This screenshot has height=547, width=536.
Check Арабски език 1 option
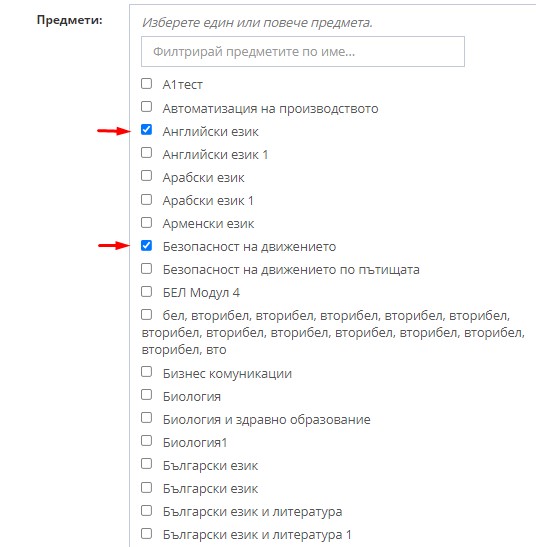(147, 200)
